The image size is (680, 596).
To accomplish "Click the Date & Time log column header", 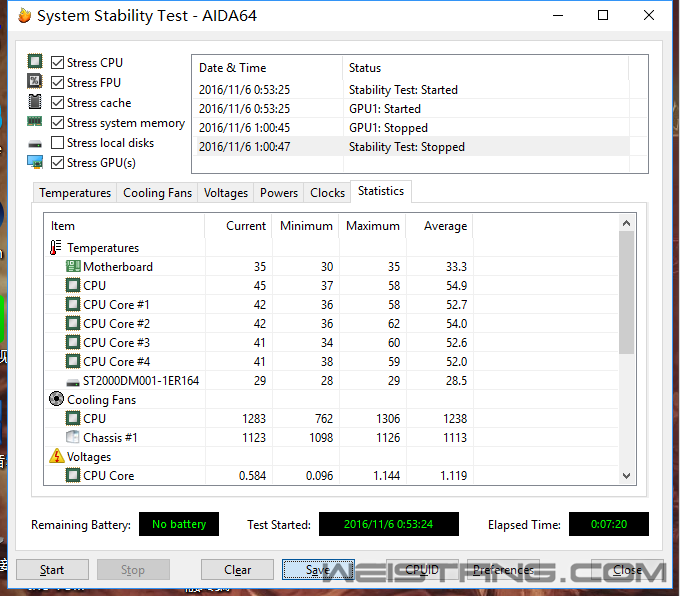I will coord(268,68).
